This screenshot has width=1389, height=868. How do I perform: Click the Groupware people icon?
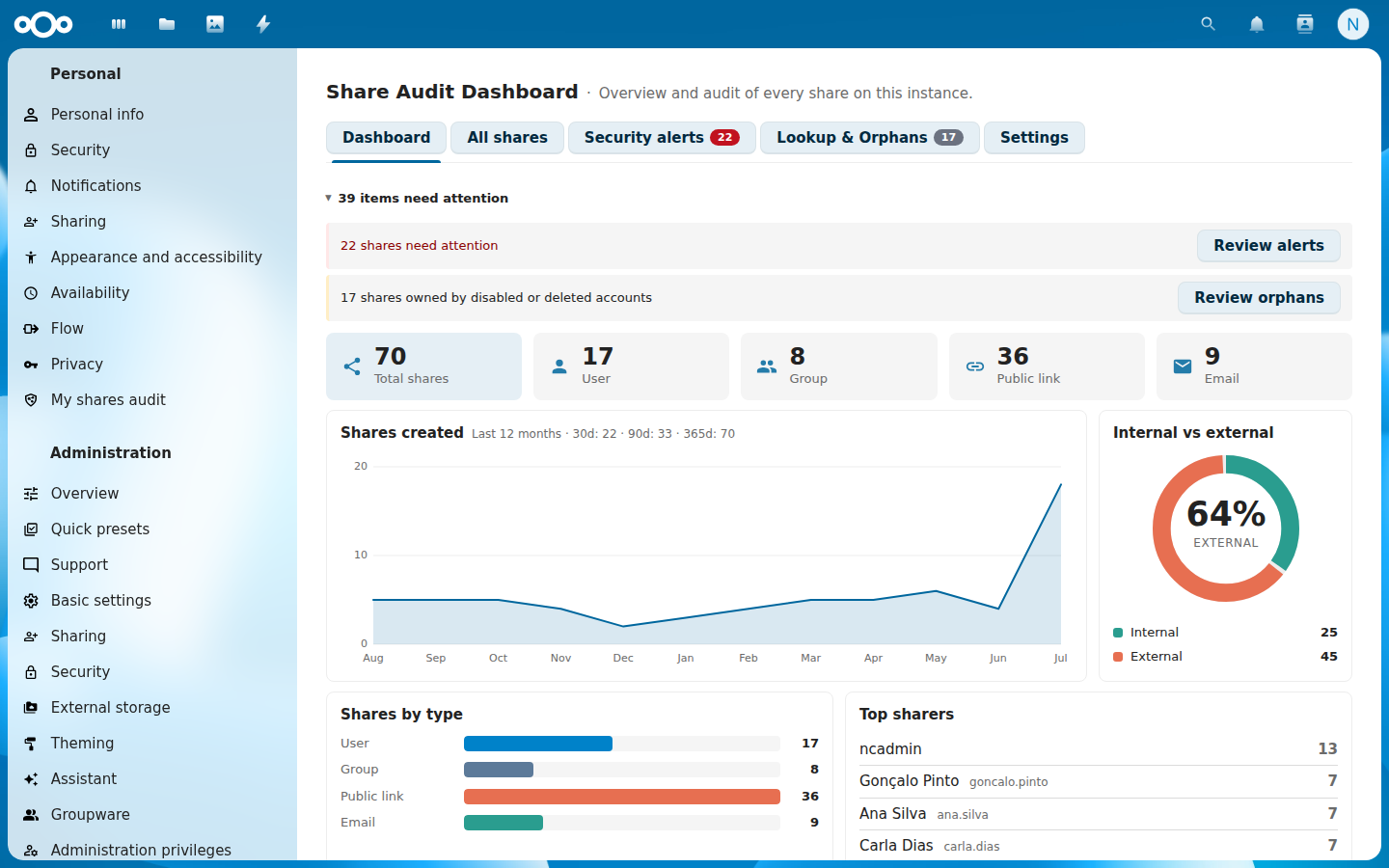[x=31, y=815]
